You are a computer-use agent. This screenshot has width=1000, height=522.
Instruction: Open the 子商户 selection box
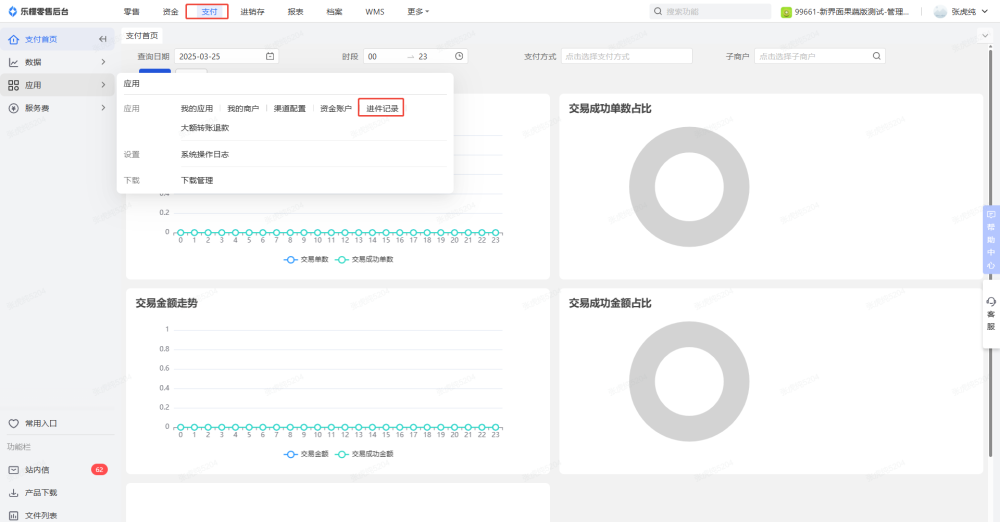[x=820, y=56]
